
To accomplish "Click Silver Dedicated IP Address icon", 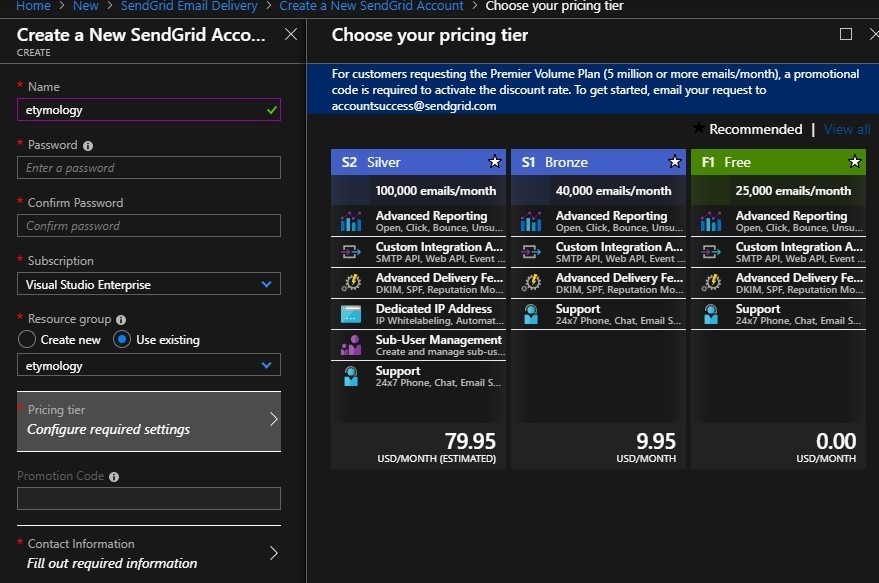I will (351, 314).
